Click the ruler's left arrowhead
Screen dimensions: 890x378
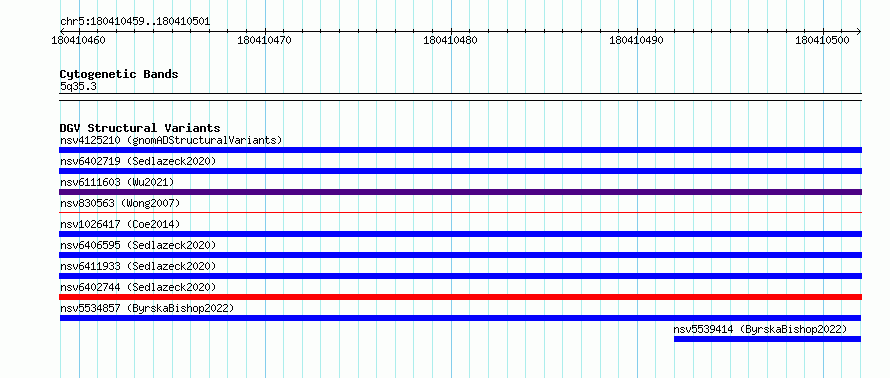pyautogui.click(x=62, y=31)
